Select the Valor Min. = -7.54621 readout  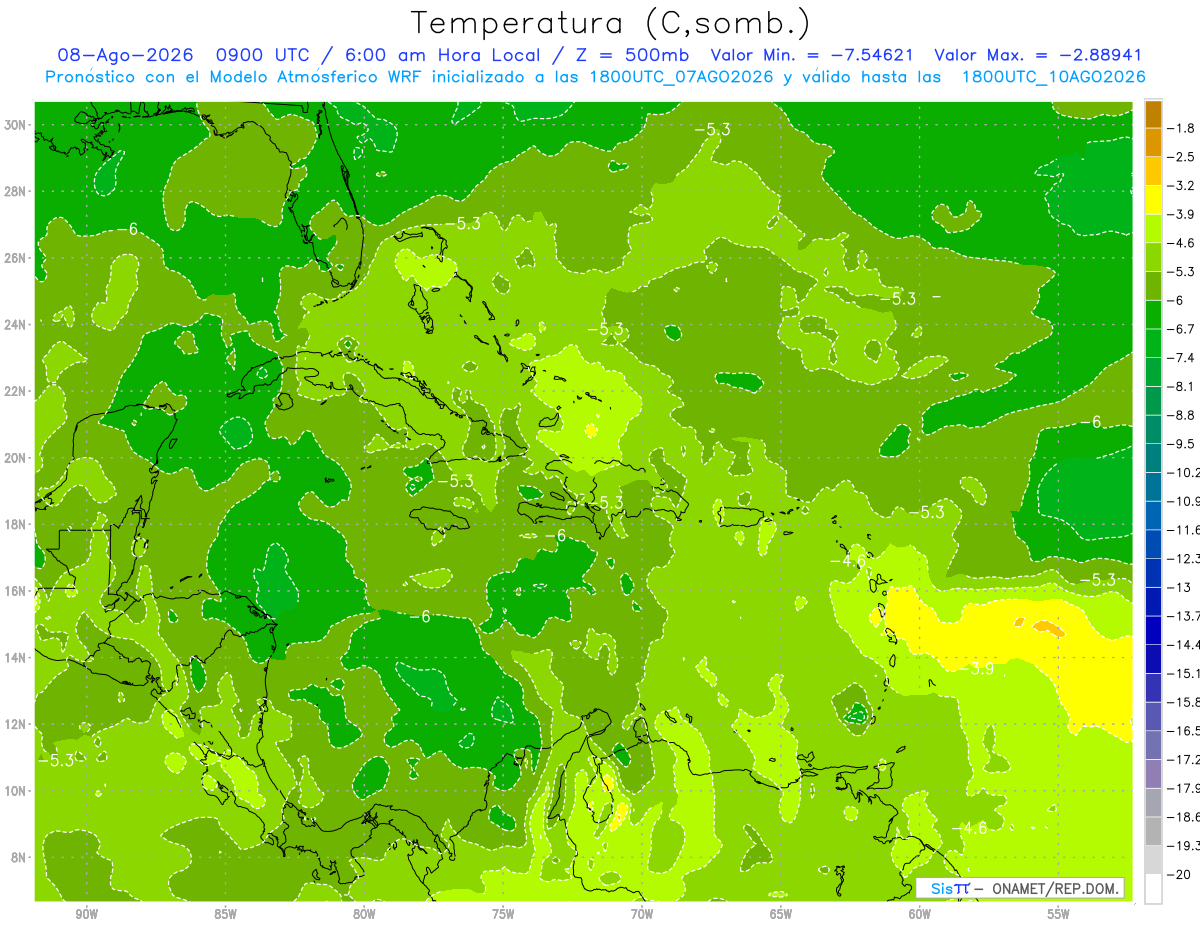click(x=814, y=55)
